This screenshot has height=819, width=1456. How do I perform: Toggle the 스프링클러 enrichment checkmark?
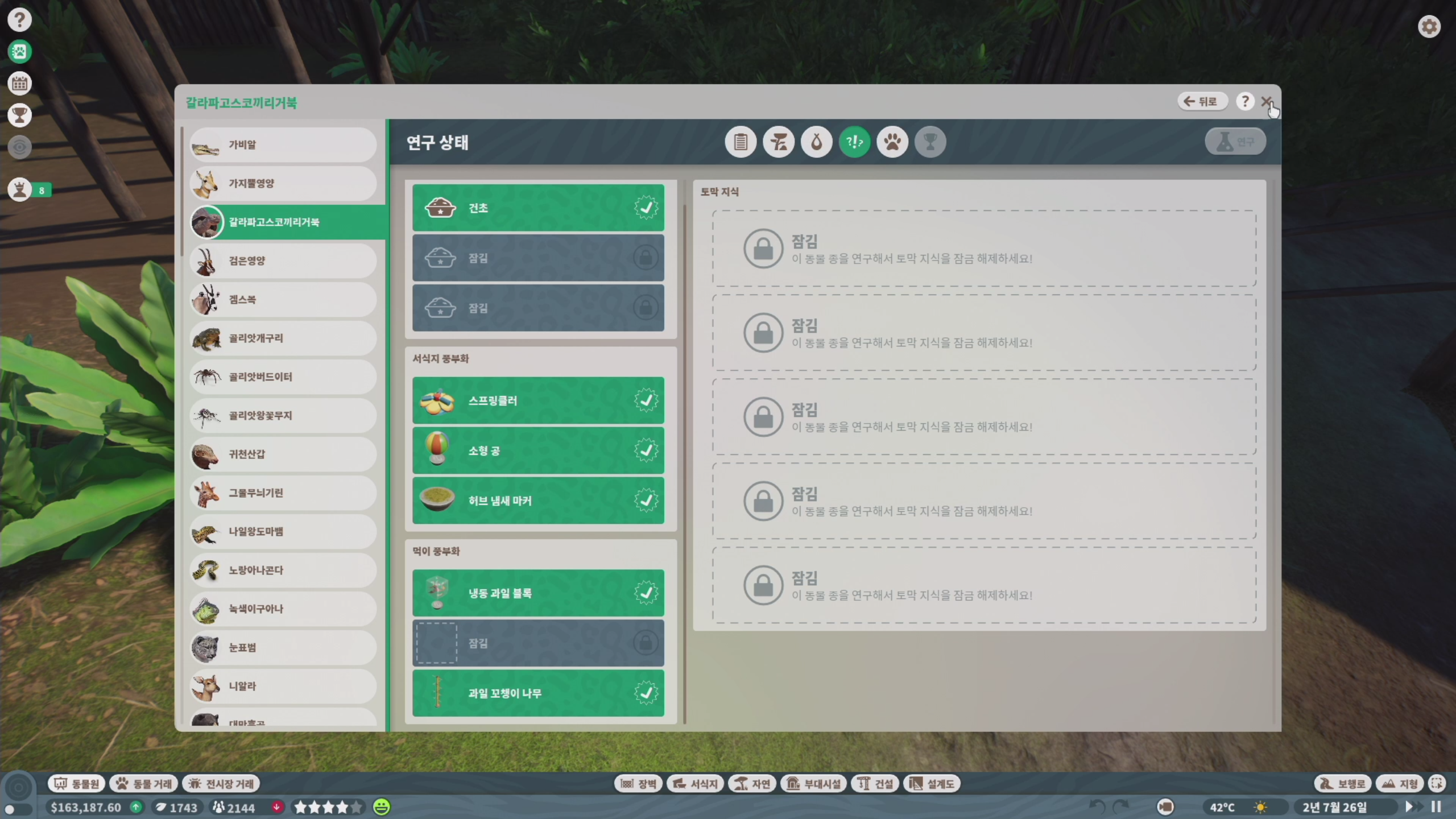[x=646, y=400]
